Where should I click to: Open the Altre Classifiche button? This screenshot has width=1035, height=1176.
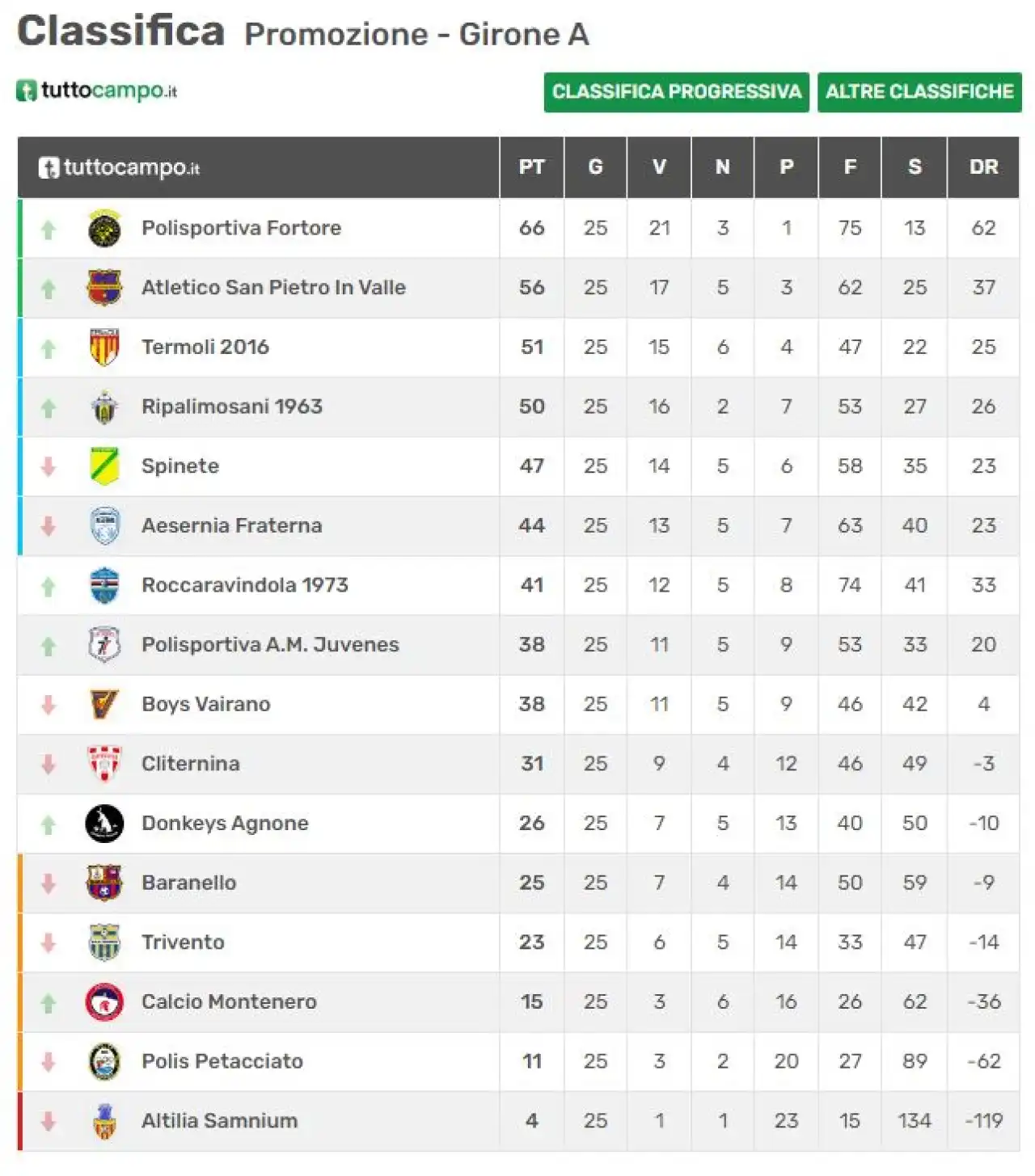click(919, 92)
